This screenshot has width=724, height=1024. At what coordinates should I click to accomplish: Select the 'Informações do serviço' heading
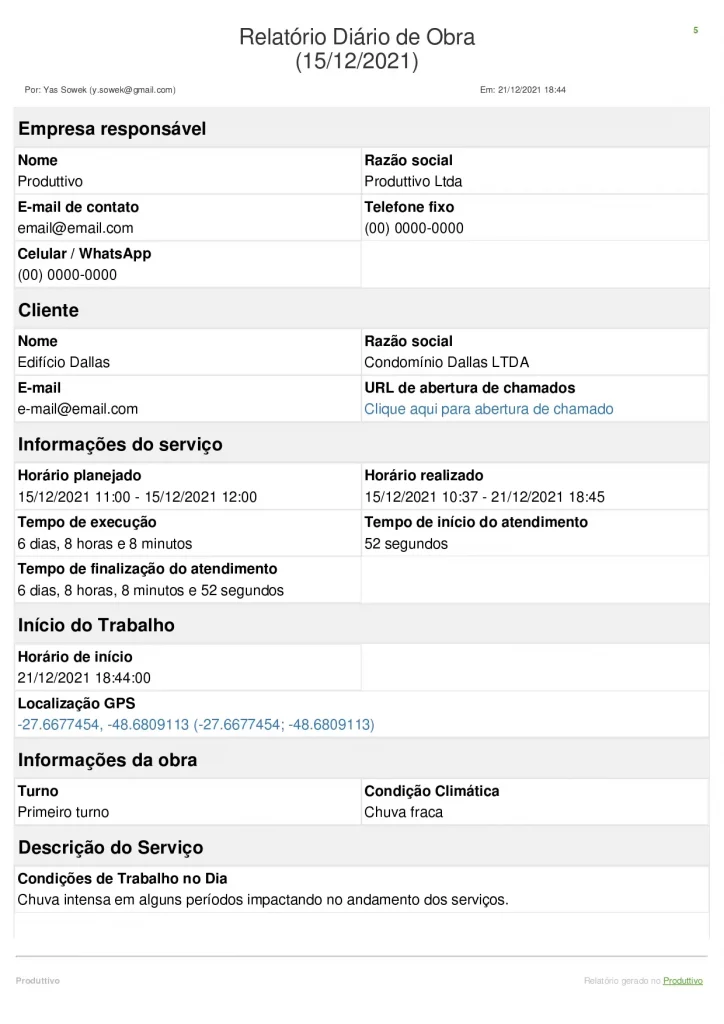pos(120,444)
